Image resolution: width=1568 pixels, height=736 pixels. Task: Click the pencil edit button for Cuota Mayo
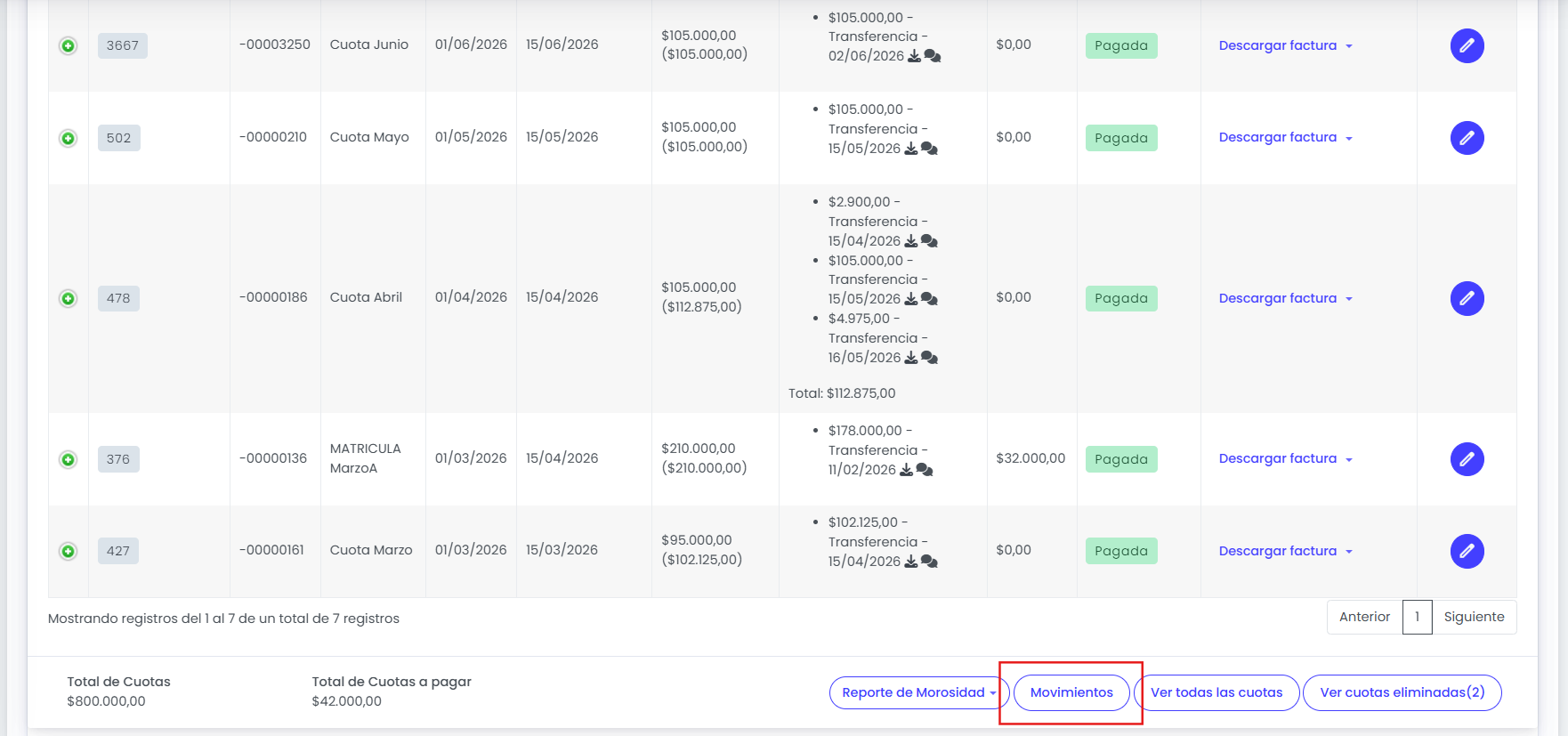pos(1467,138)
